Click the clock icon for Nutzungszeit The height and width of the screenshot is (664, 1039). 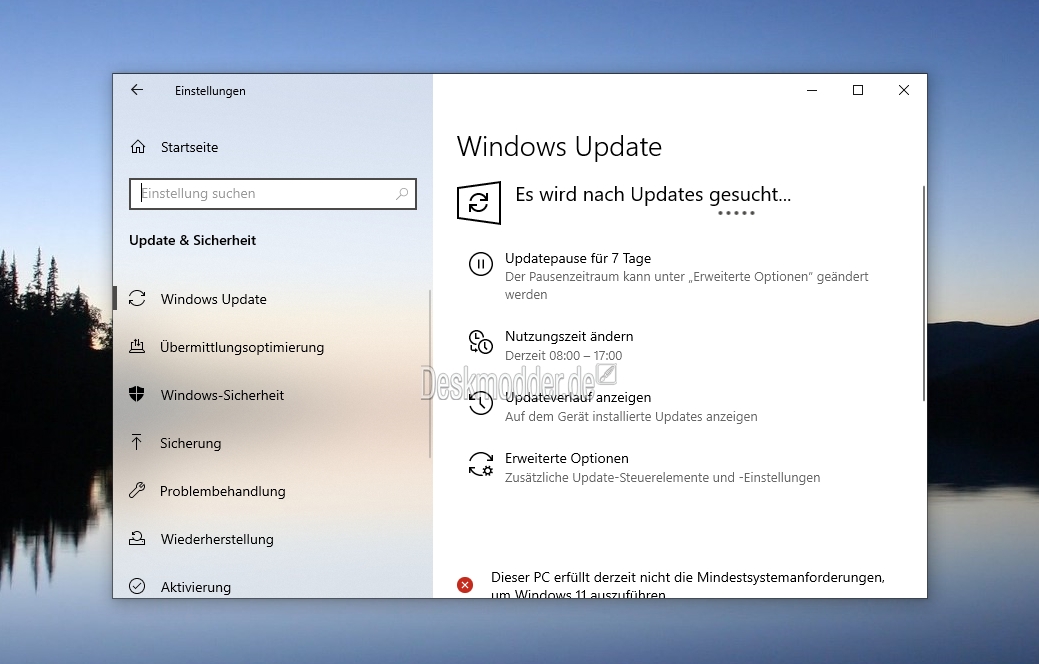point(480,342)
